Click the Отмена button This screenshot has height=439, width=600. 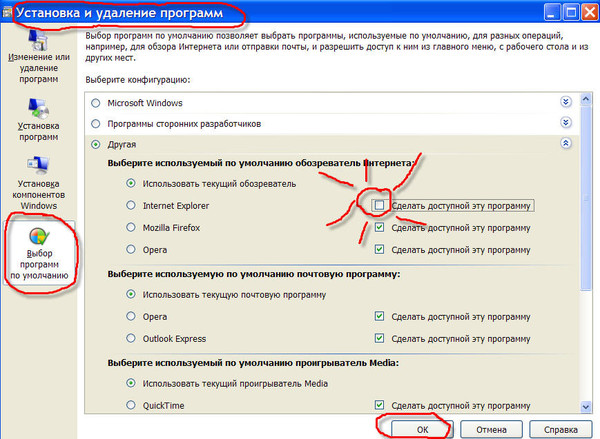[x=491, y=429]
